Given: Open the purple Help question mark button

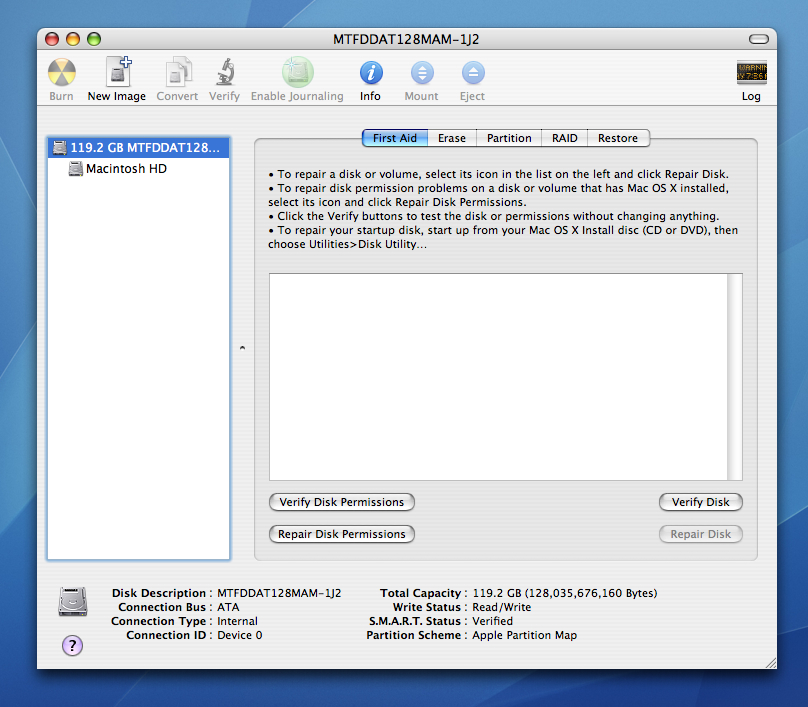Looking at the screenshot, I should (72, 645).
